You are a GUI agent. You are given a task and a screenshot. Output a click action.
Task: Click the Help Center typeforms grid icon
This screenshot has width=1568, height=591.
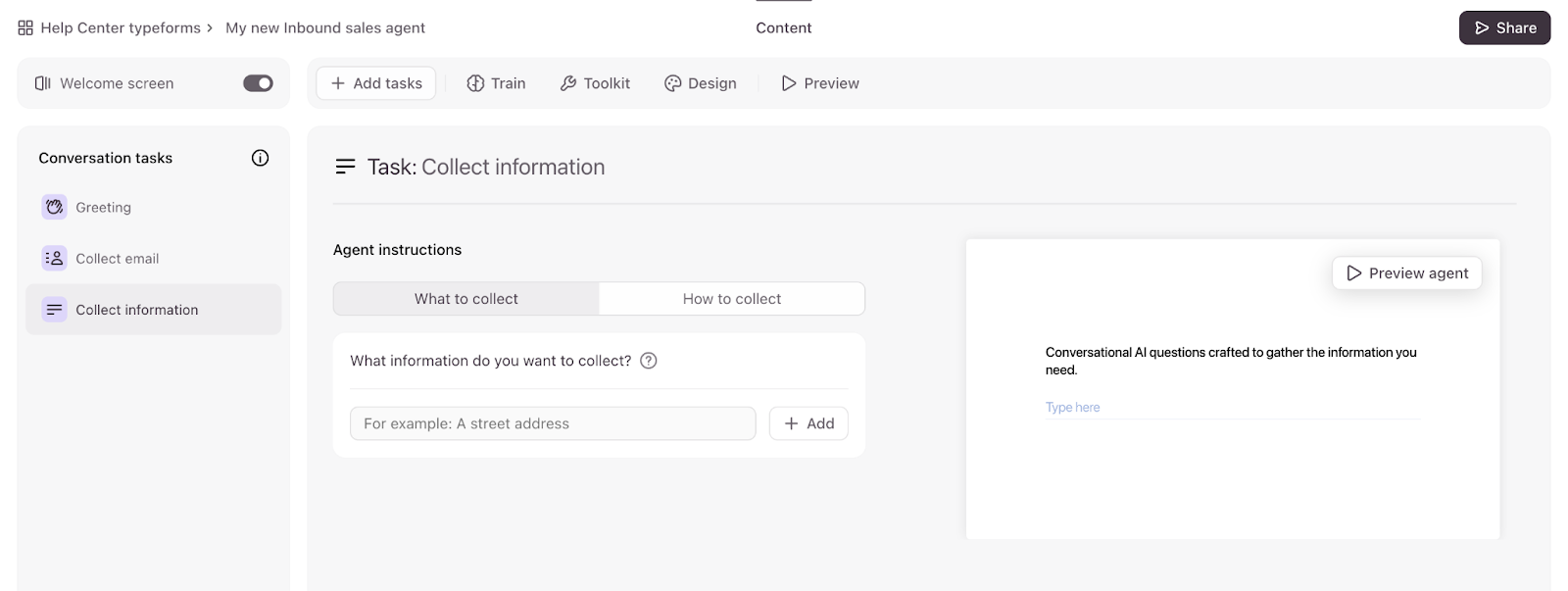point(25,28)
